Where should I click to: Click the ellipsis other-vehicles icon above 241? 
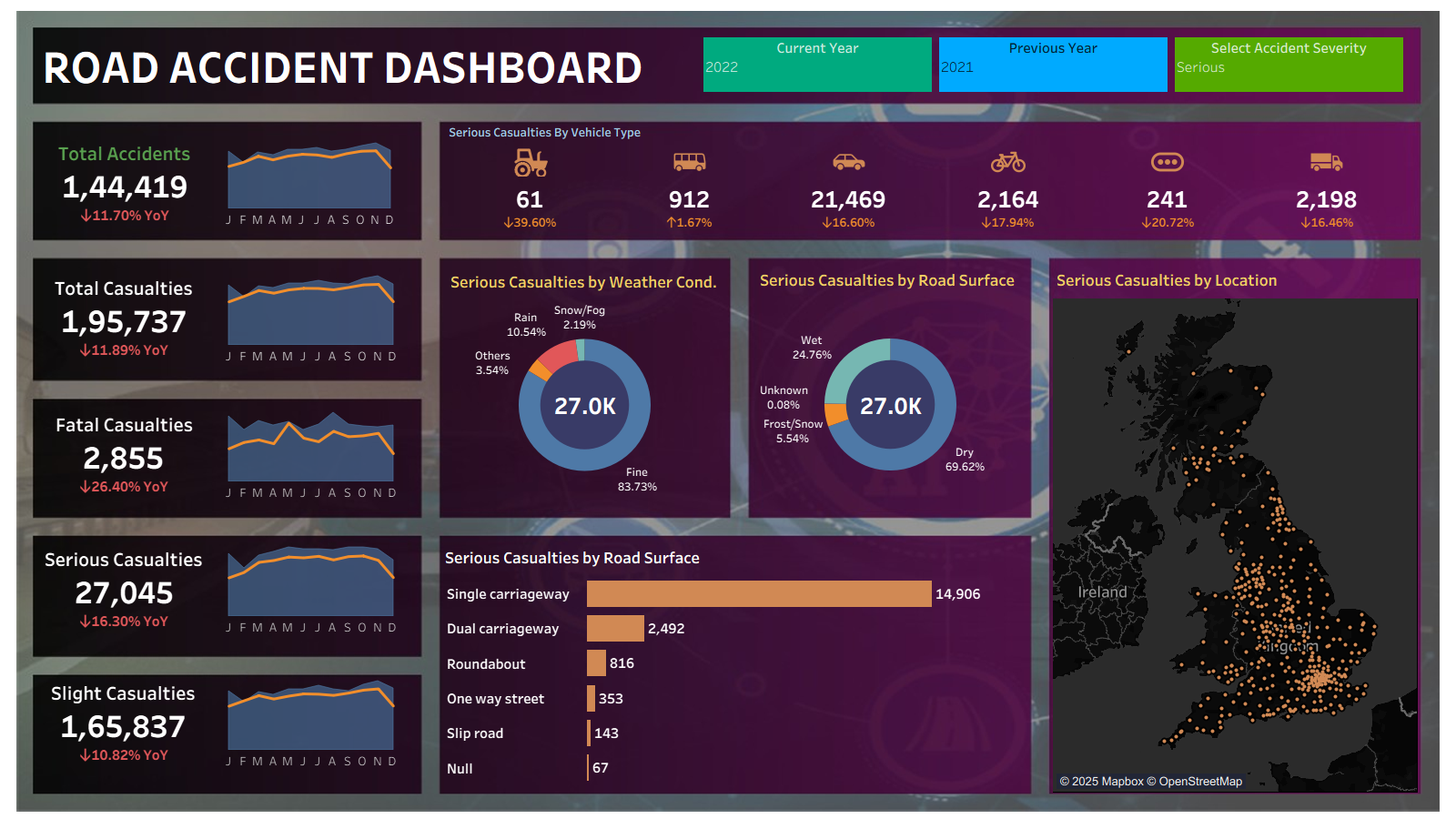coord(1168,162)
